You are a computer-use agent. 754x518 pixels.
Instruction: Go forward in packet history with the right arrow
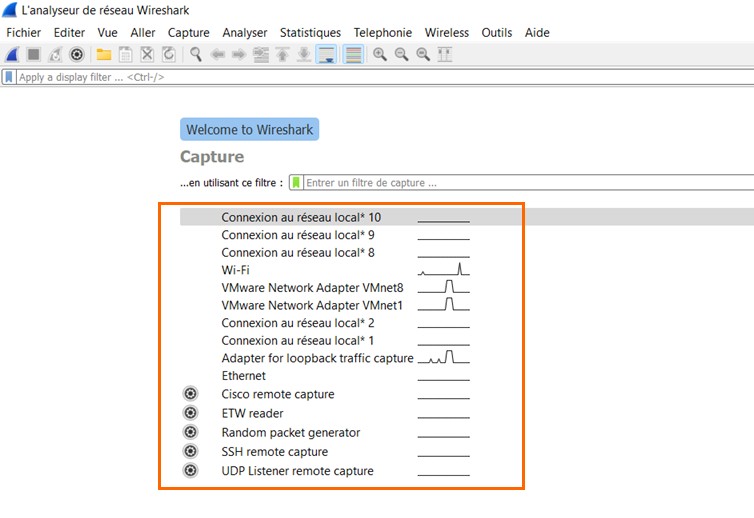(239, 54)
